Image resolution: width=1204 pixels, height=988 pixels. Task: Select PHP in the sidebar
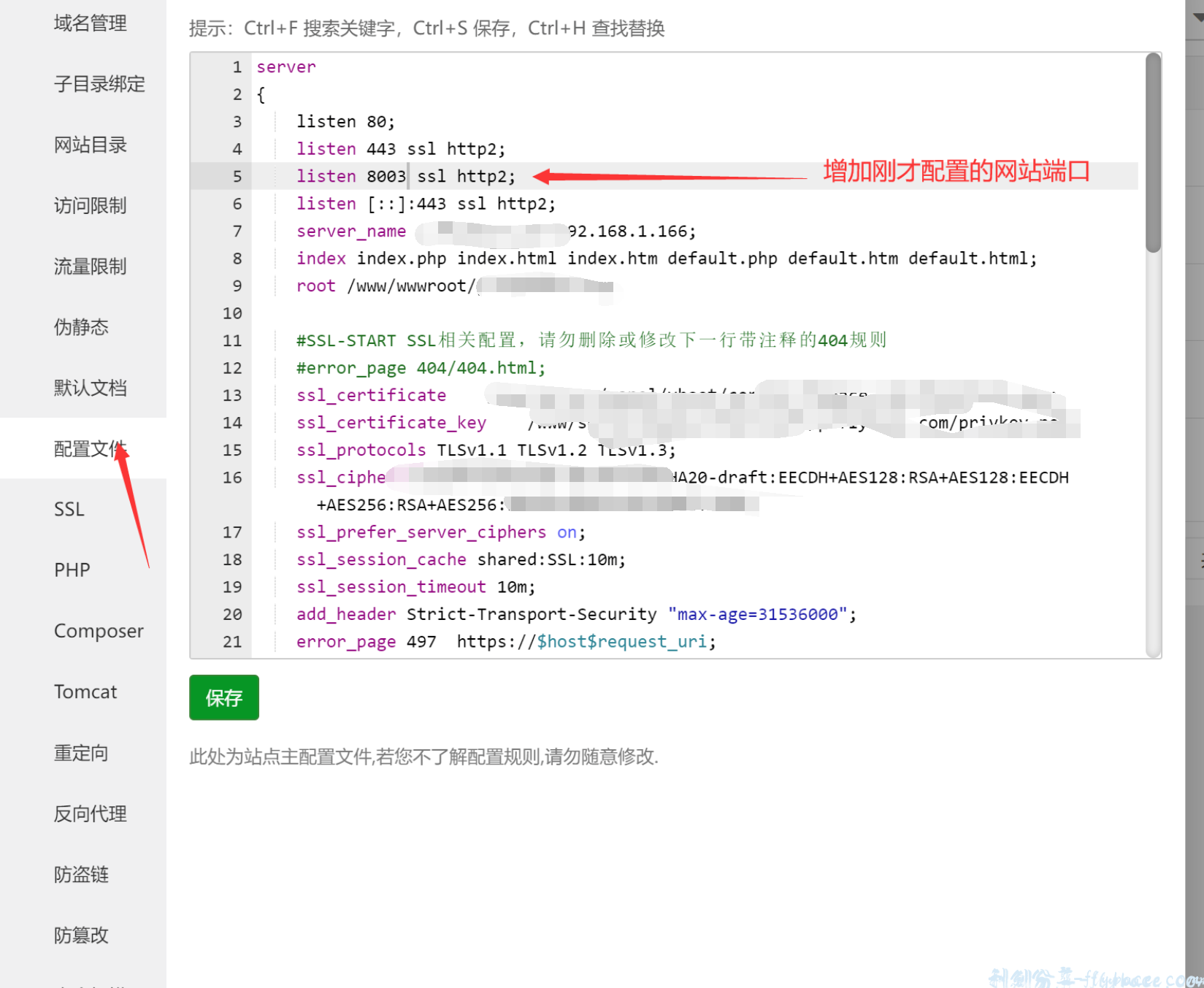[72, 570]
